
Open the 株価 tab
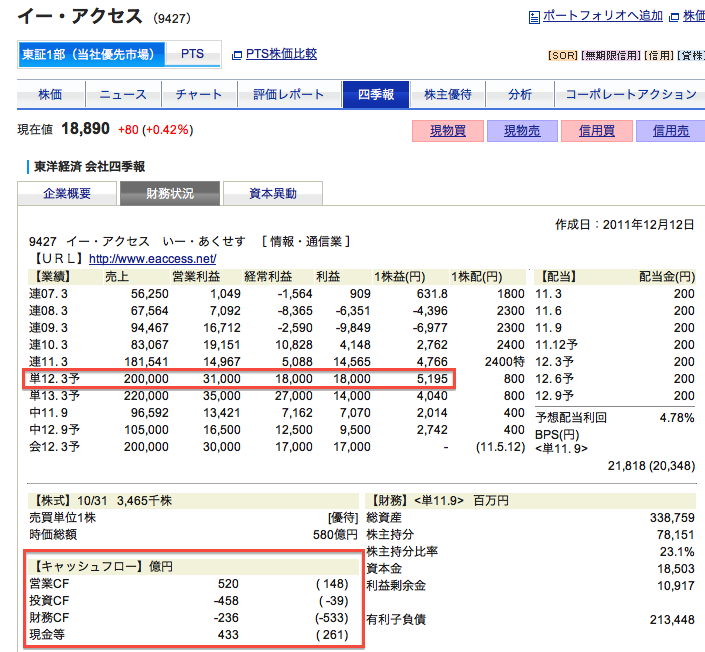point(50,94)
